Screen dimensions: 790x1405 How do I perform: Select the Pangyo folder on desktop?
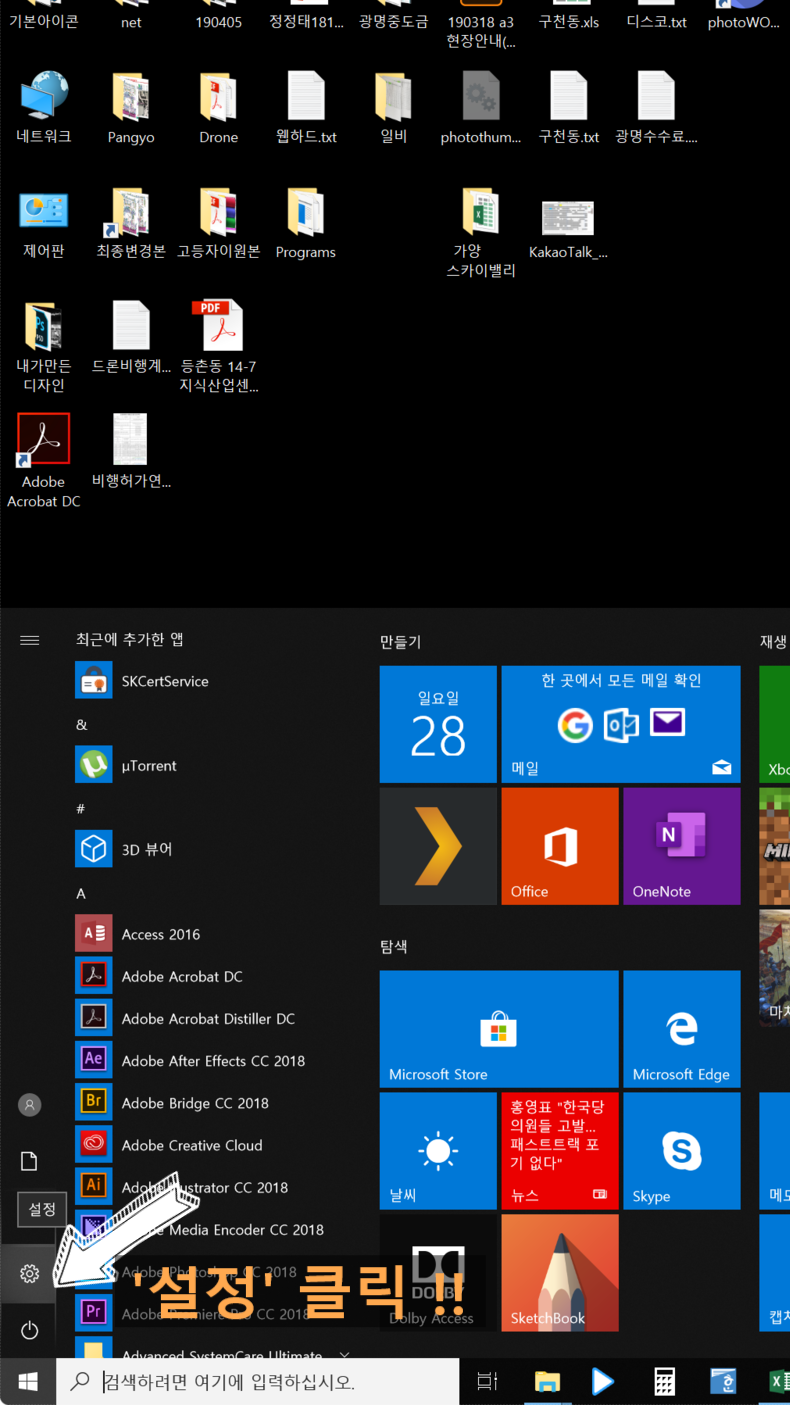click(x=131, y=108)
